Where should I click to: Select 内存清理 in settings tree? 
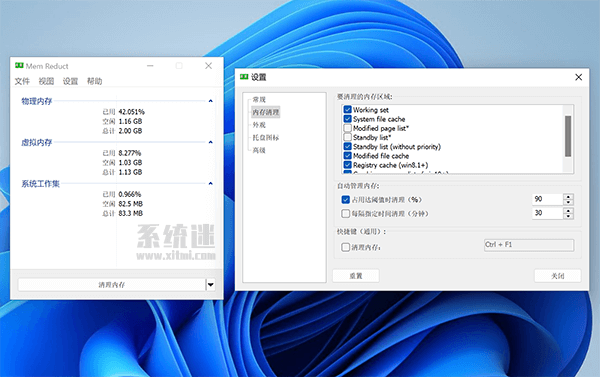coord(266,112)
